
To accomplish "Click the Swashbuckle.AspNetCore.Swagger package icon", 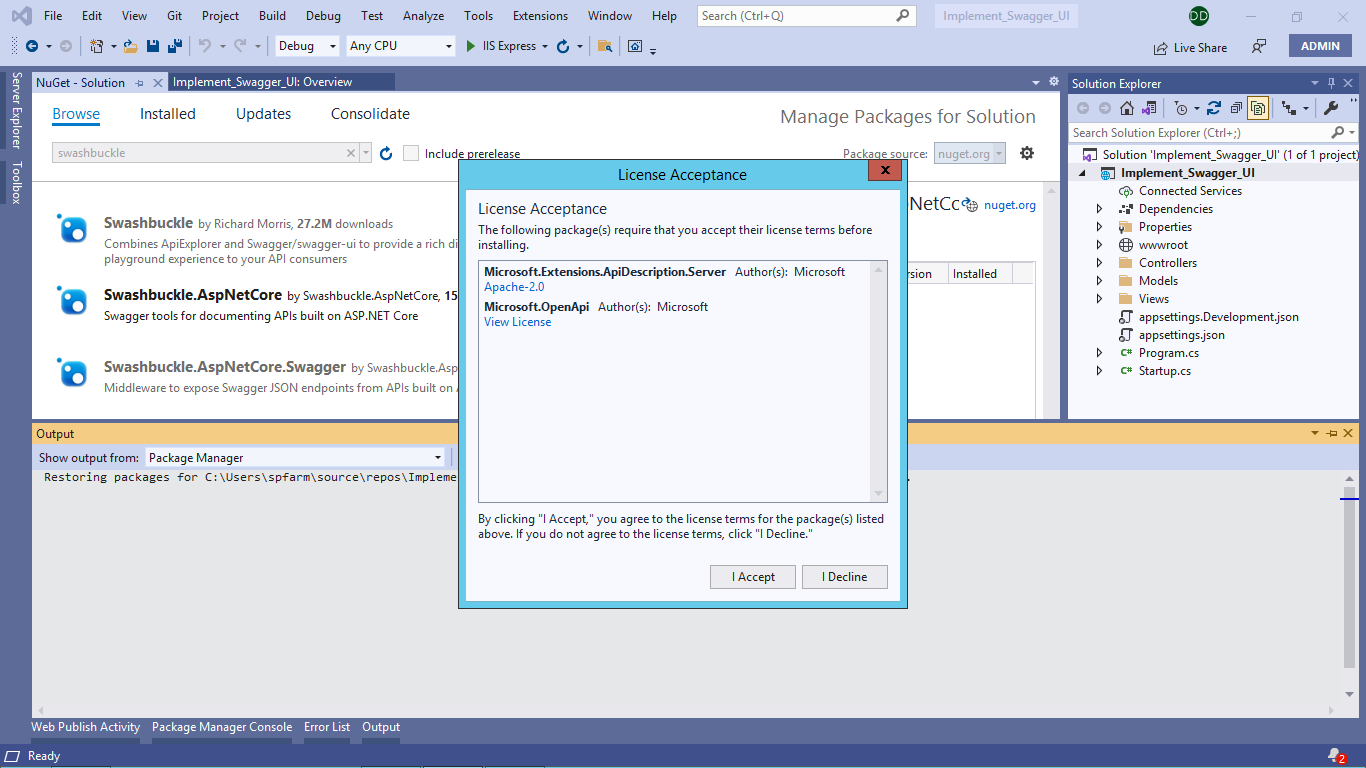I will coord(72,373).
